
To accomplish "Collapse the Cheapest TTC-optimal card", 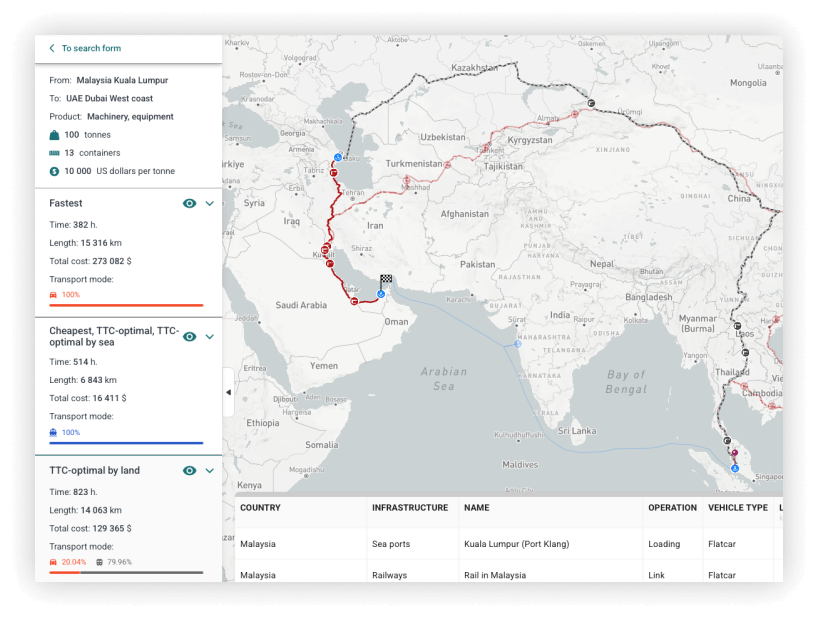I will [x=210, y=336].
